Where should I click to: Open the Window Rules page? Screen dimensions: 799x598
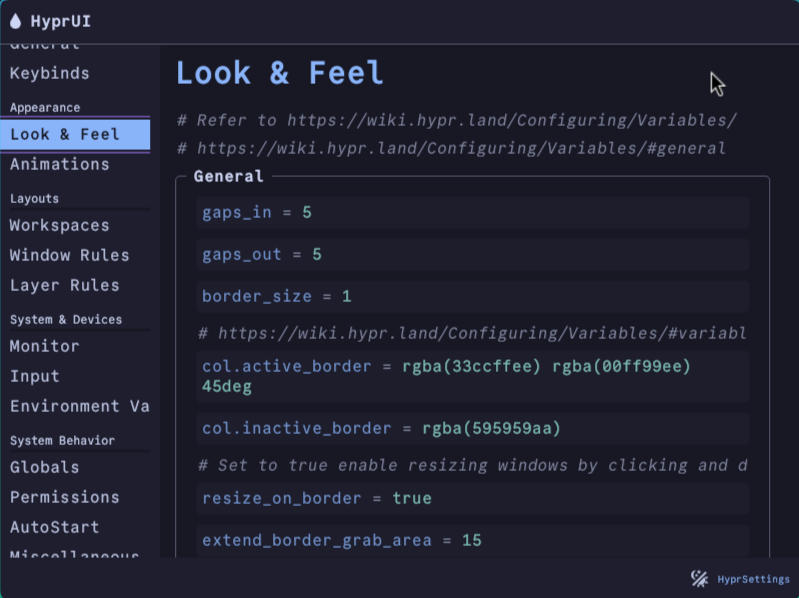(69, 255)
